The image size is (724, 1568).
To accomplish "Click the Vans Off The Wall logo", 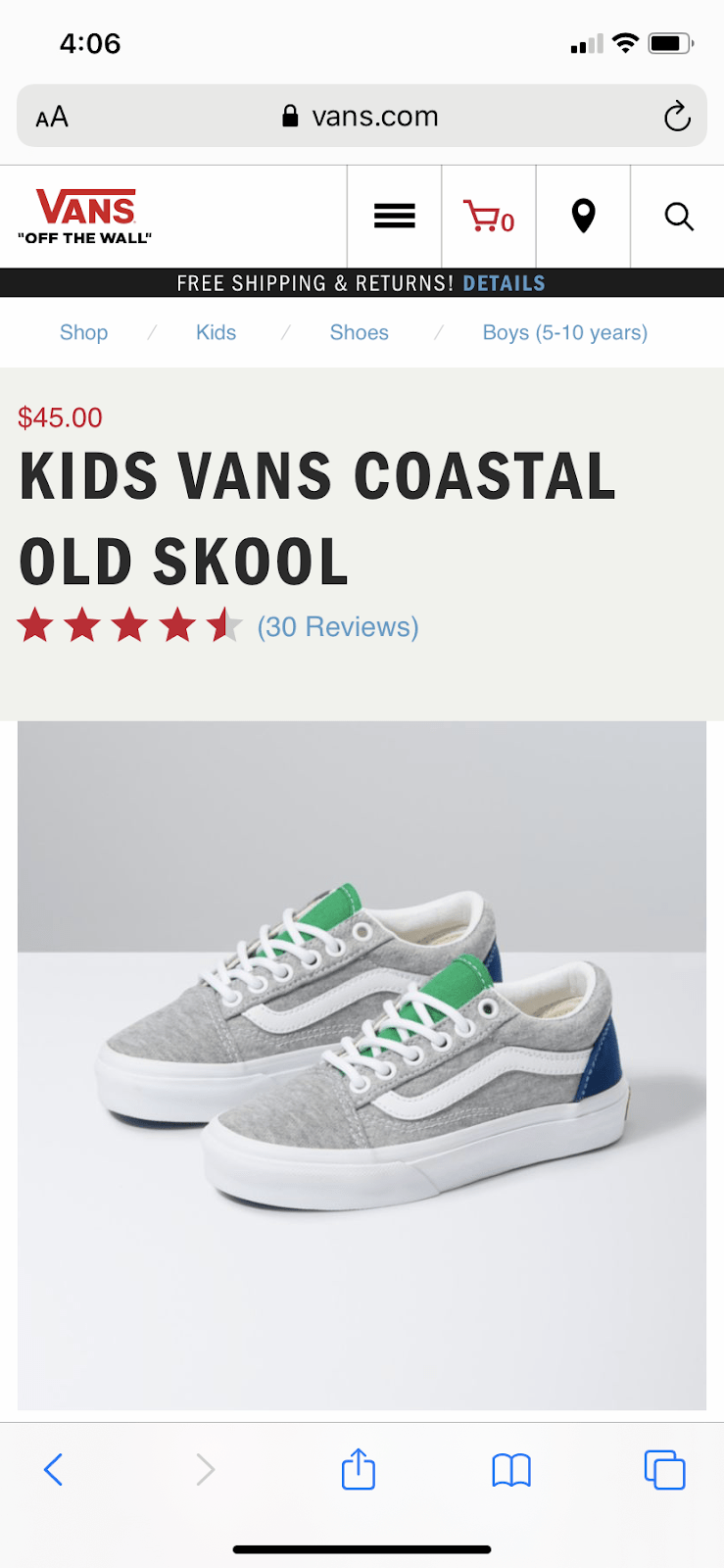I will pyautogui.click(x=85, y=216).
